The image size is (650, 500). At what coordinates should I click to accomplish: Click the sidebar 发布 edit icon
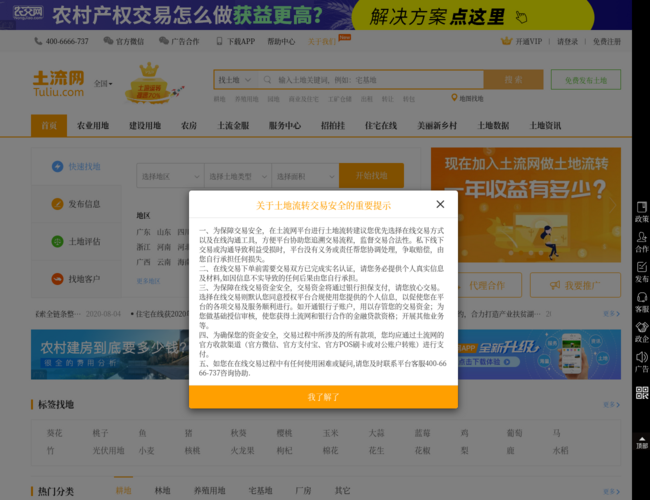tap(642, 267)
